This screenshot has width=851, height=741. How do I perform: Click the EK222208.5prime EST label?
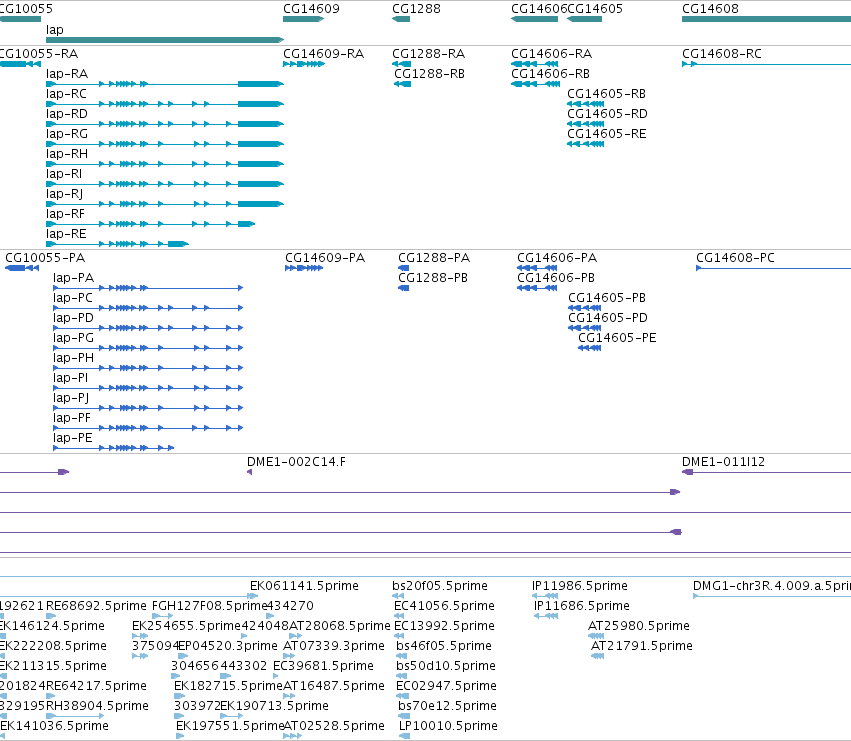(53, 646)
